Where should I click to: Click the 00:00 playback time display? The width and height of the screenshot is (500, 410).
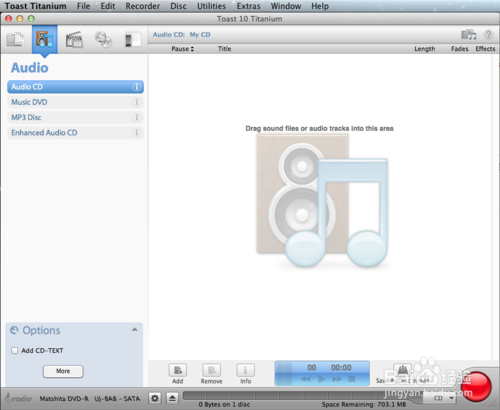(x=341, y=368)
